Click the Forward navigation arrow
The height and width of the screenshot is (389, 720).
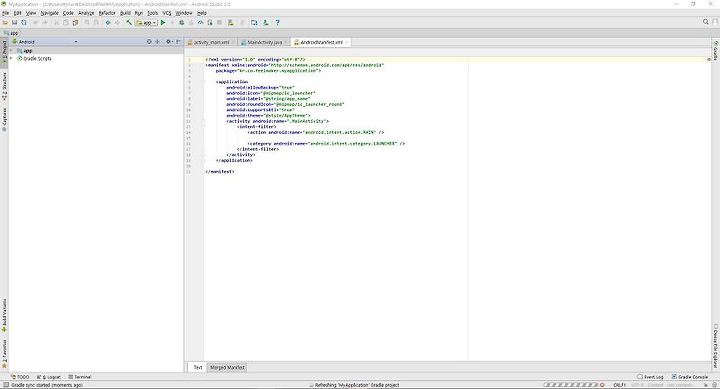coord(118,22)
